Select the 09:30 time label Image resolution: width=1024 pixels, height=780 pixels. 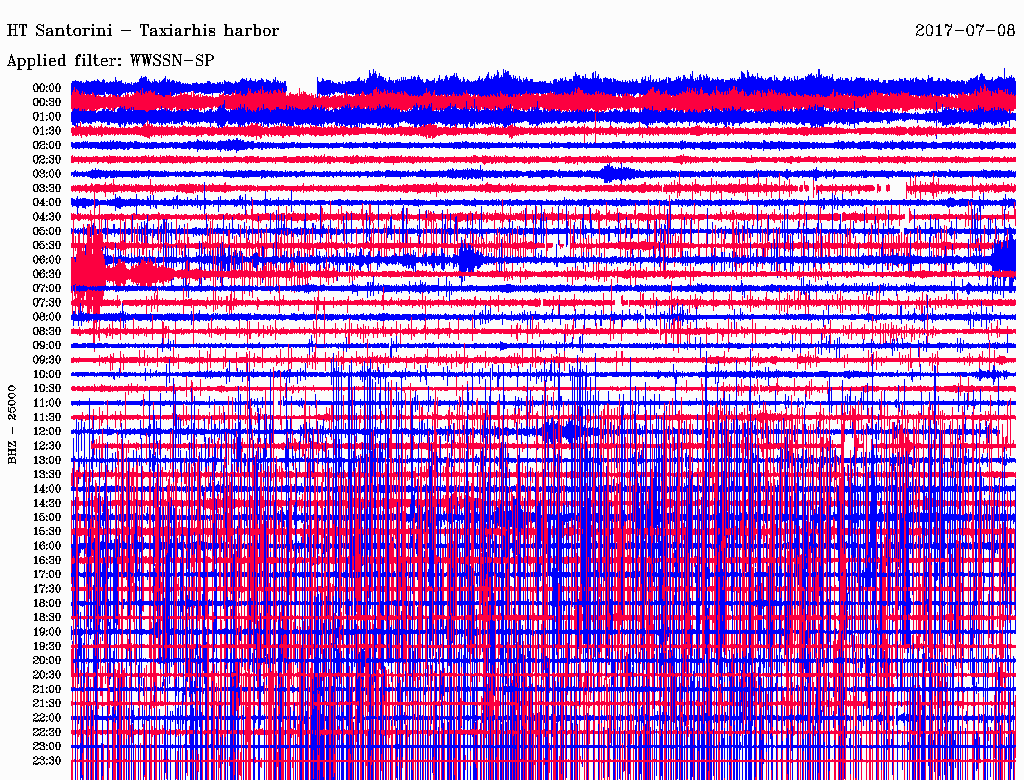pyautogui.click(x=47, y=361)
